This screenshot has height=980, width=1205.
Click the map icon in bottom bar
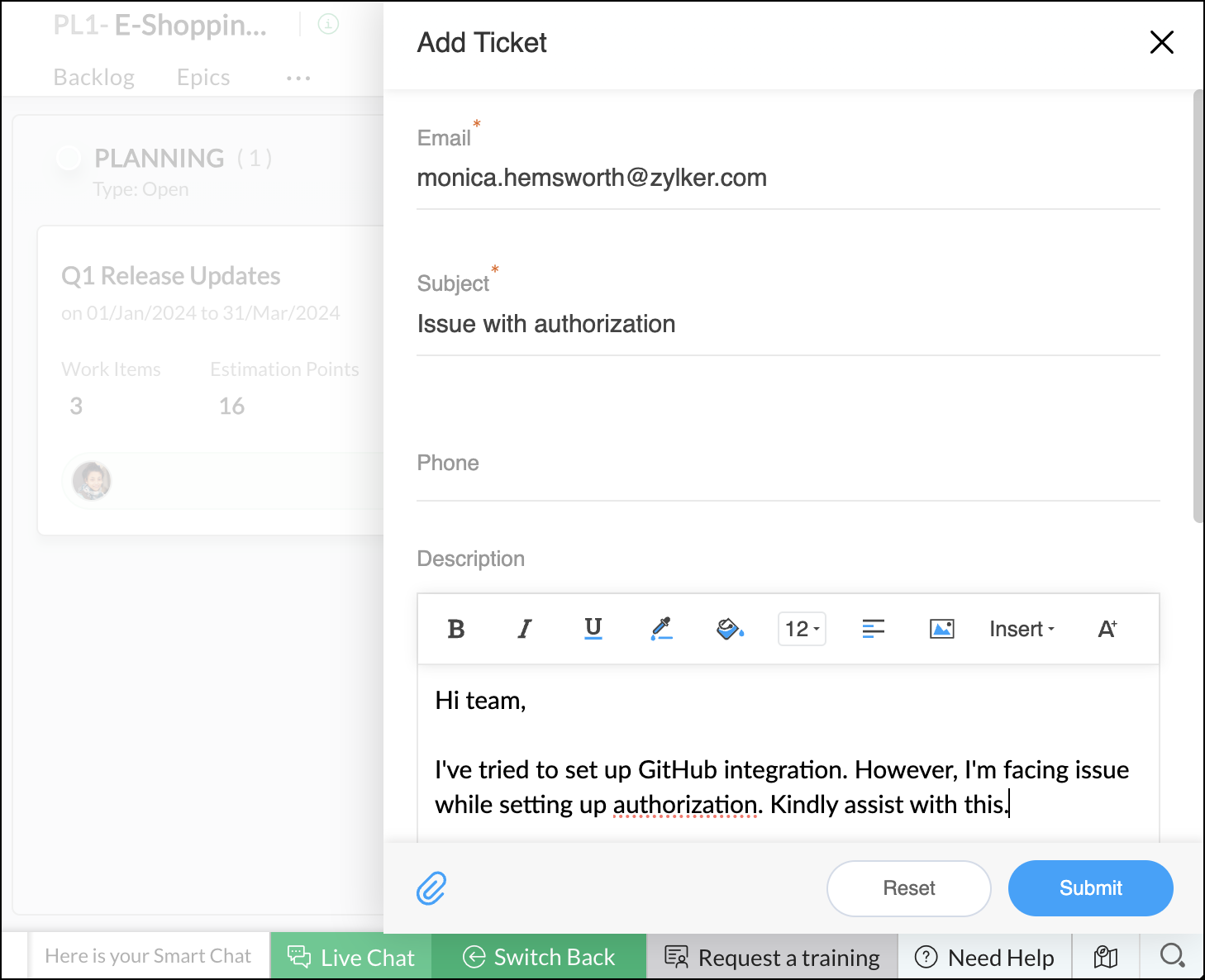pos(1106,957)
